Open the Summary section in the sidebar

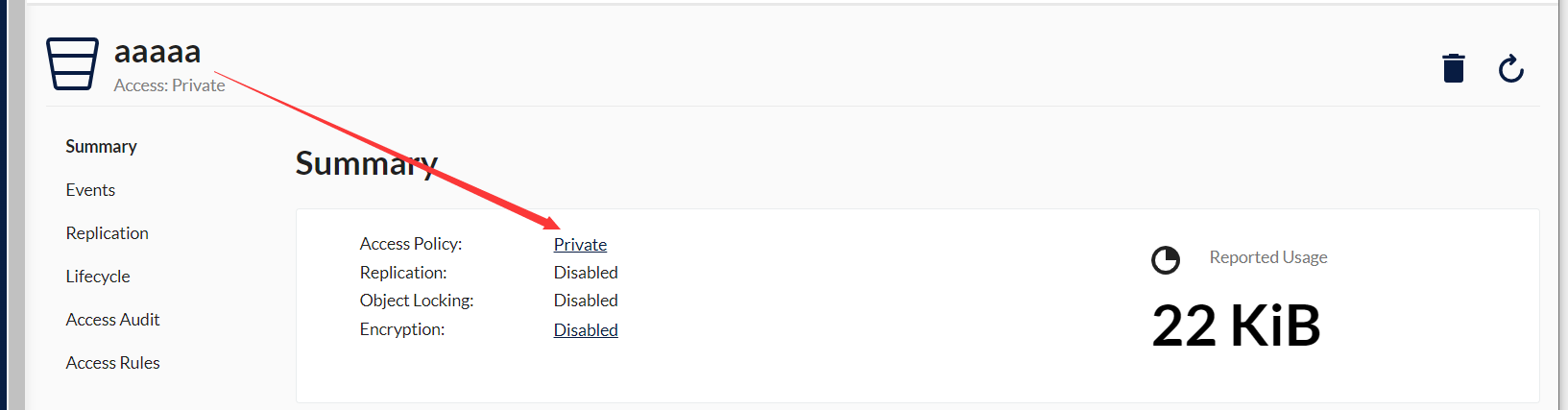tap(101, 146)
